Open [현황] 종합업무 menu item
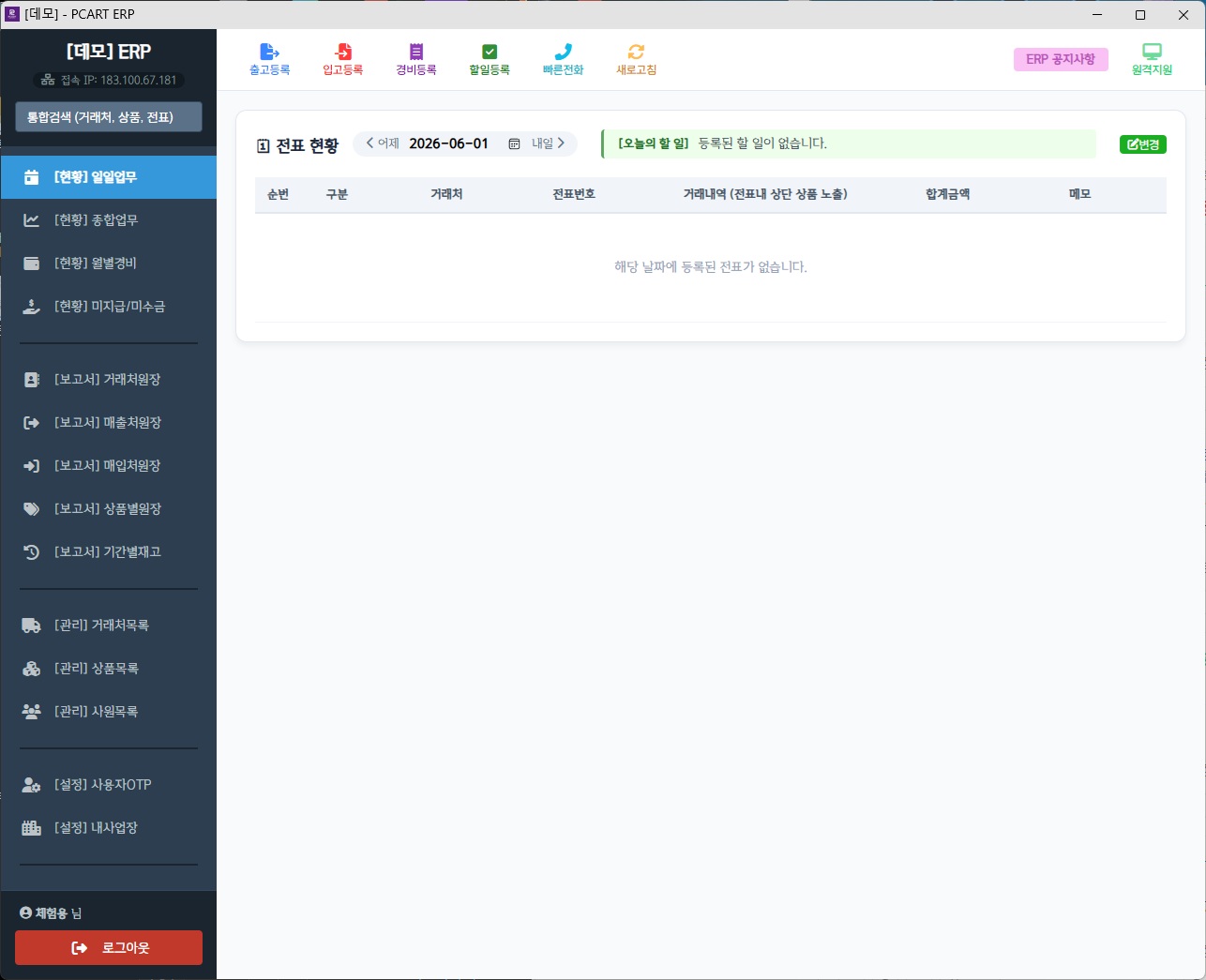The width and height of the screenshot is (1206, 980). [109, 220]
